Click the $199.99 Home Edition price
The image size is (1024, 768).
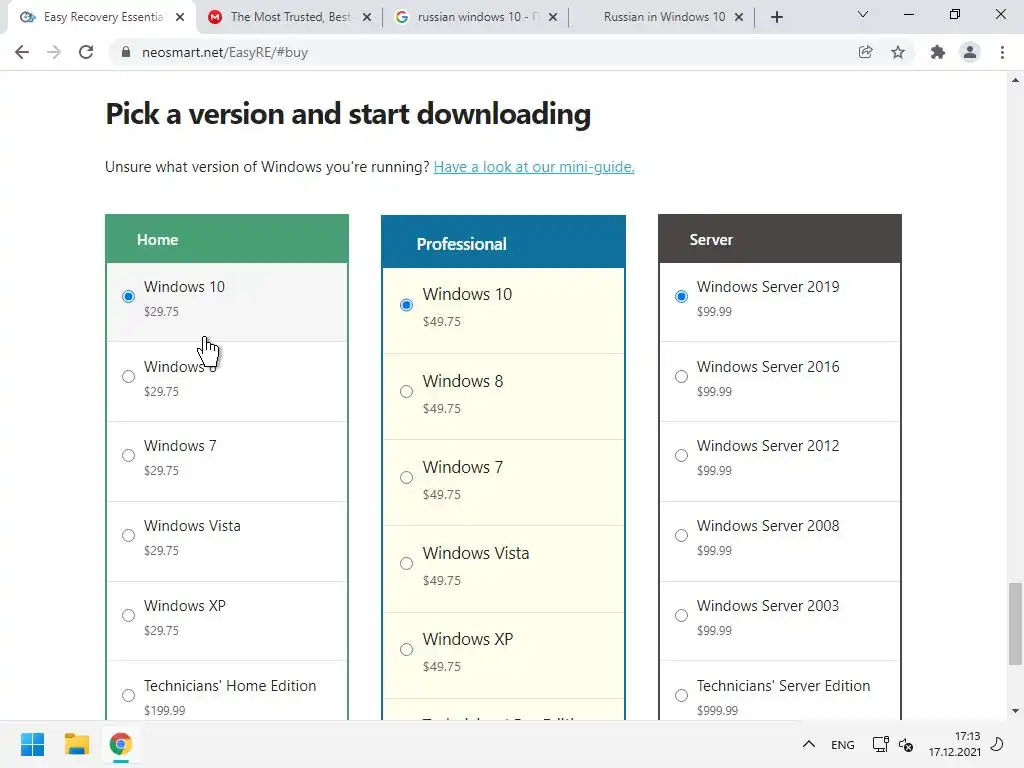pos(165,711)
